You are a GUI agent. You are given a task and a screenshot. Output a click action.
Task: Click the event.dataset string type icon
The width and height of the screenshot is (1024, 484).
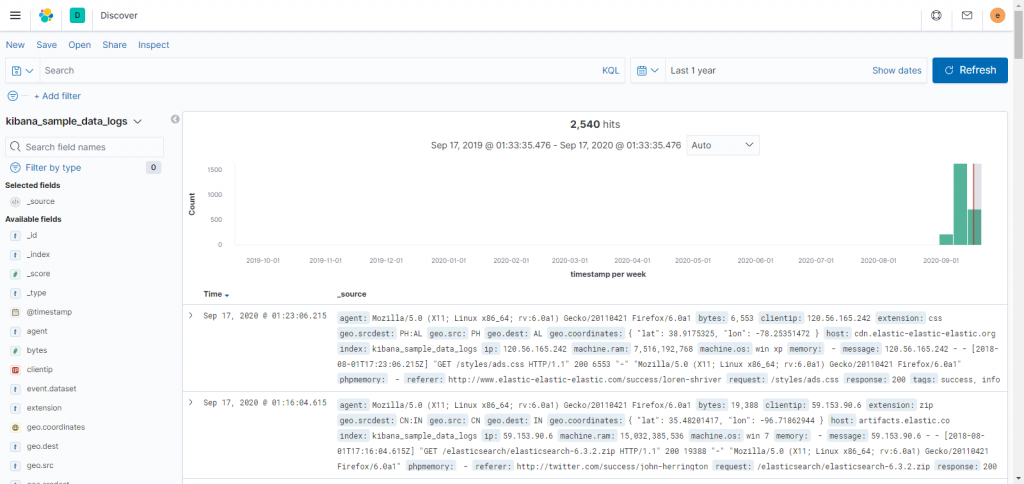(x=15, y=389)
